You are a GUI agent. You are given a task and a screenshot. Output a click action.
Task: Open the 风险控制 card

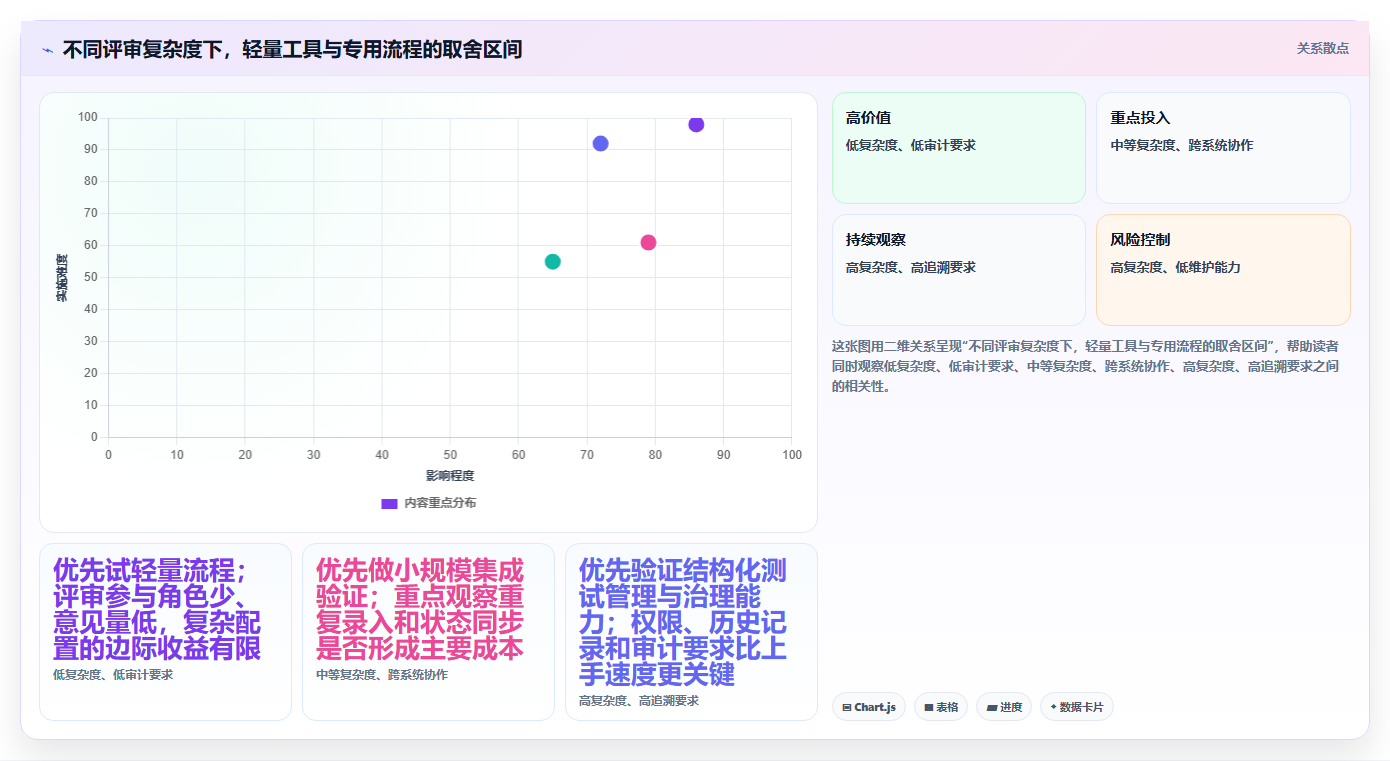[1223, 270]
